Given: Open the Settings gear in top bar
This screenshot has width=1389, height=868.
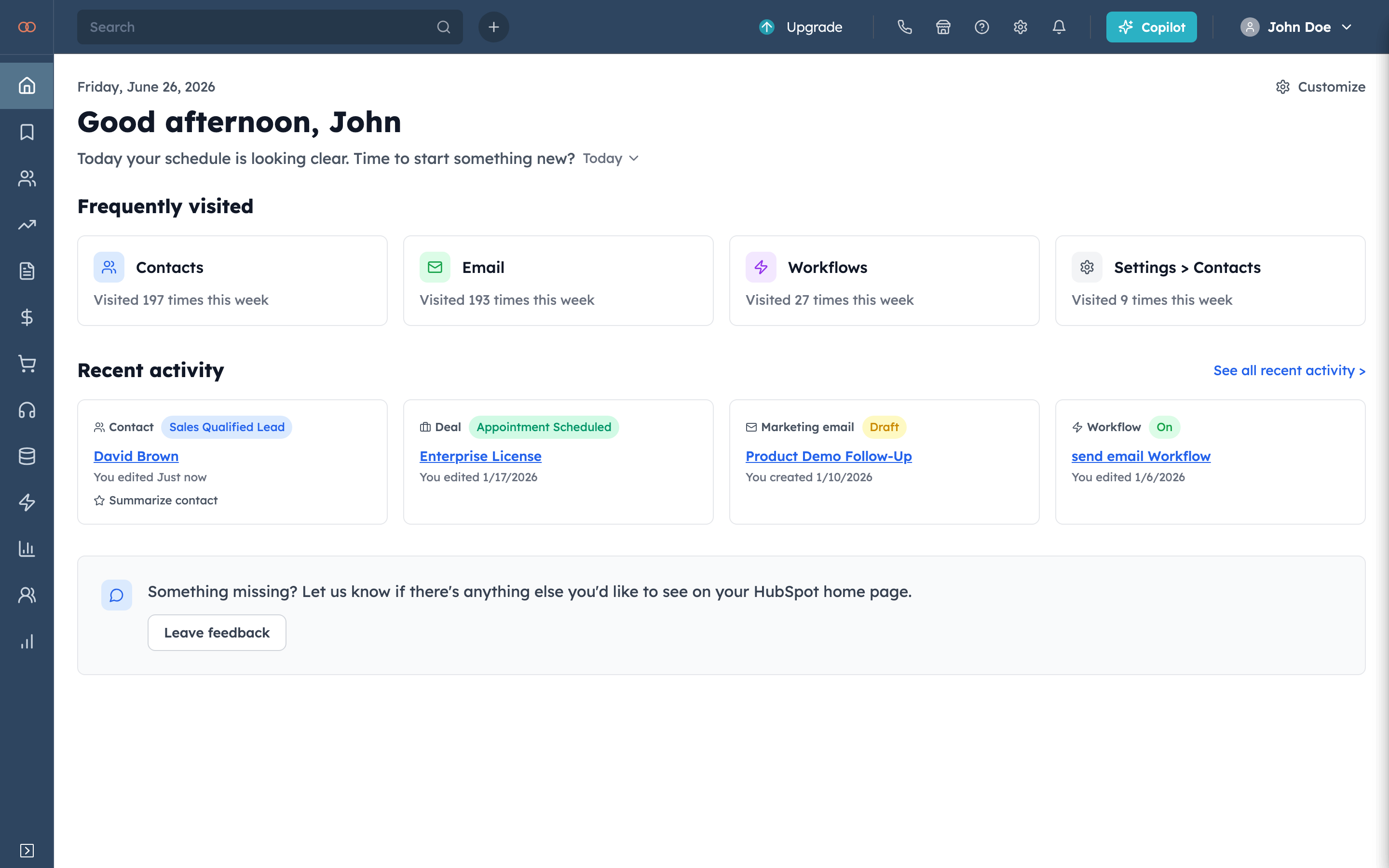Looking at the screenshot, I should point(1020,27).
